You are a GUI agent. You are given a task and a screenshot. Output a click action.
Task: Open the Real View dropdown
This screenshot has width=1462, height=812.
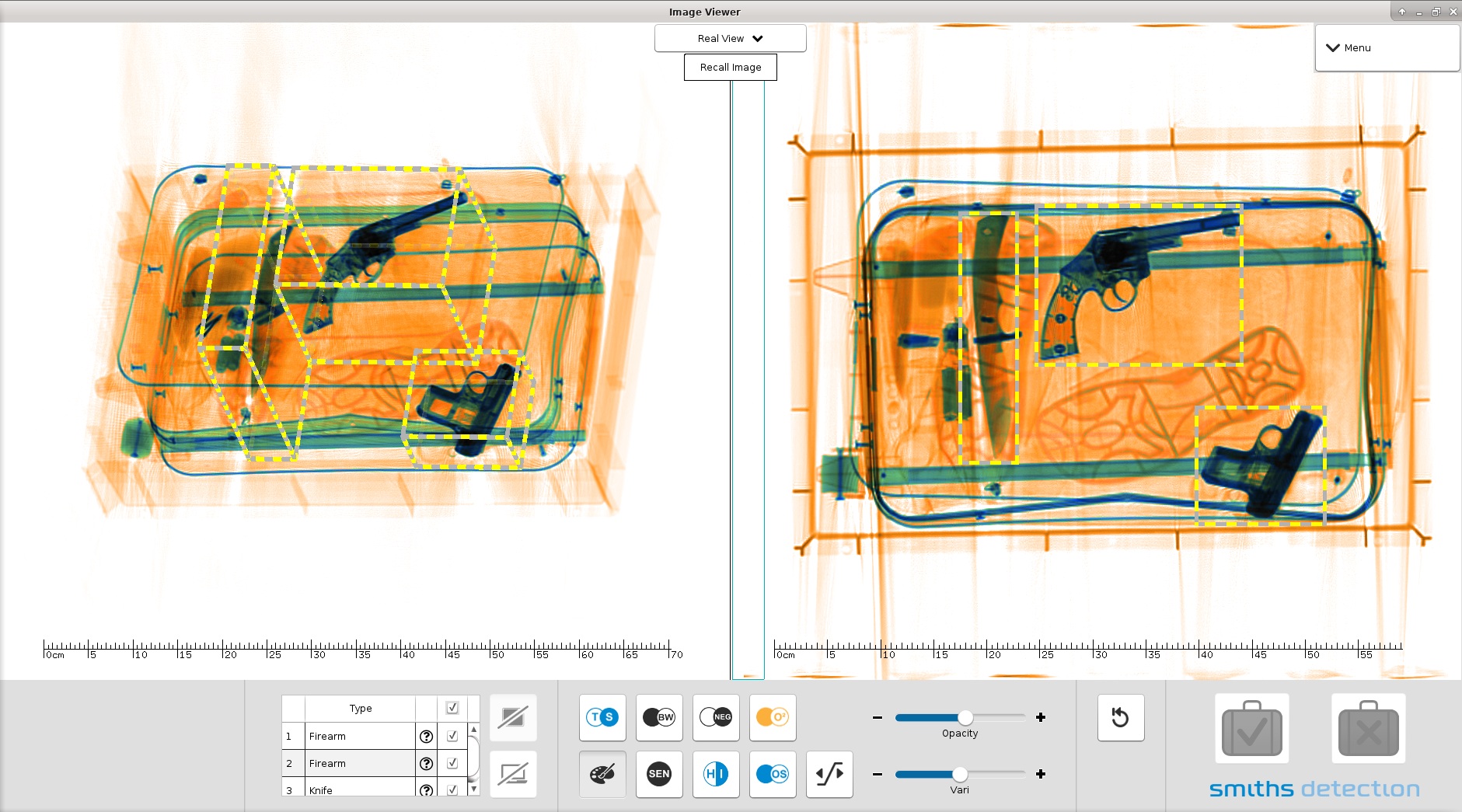point(729,37)
